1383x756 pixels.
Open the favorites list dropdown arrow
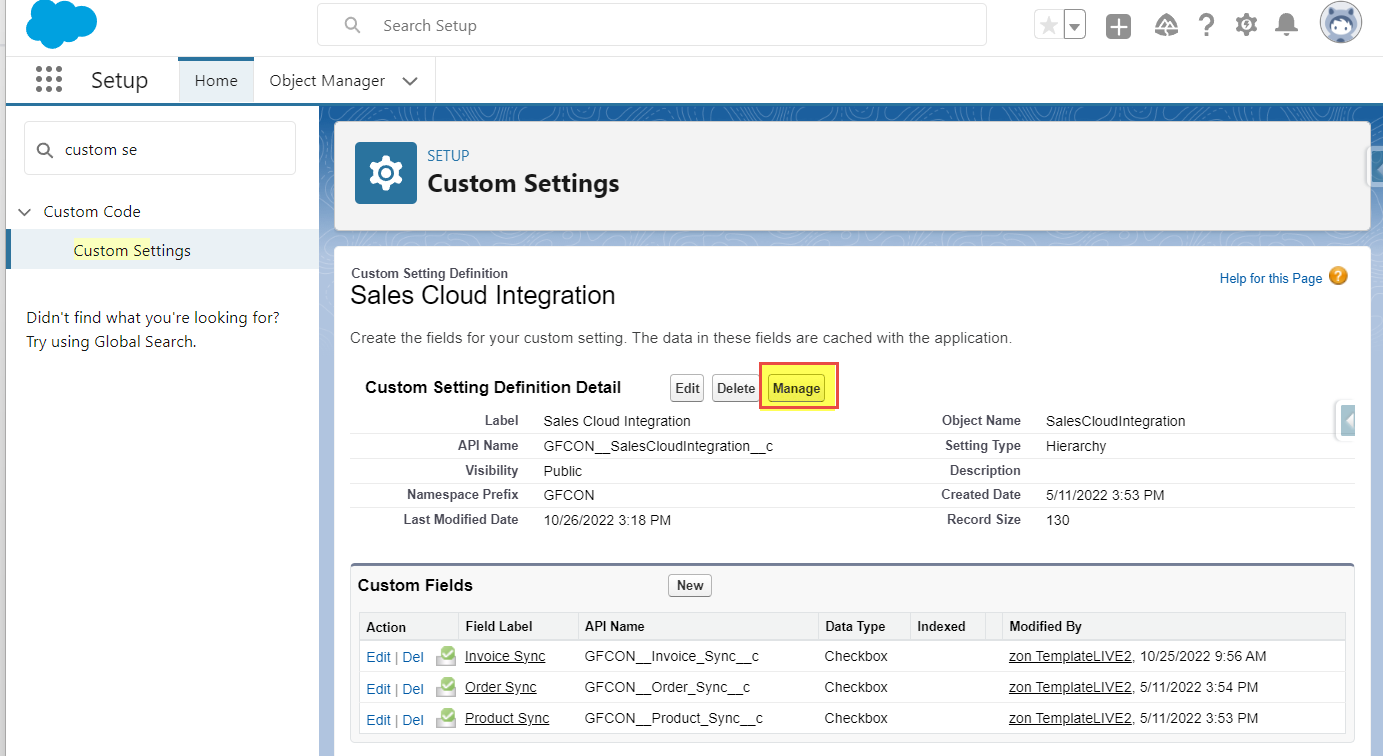point(1075,26)
